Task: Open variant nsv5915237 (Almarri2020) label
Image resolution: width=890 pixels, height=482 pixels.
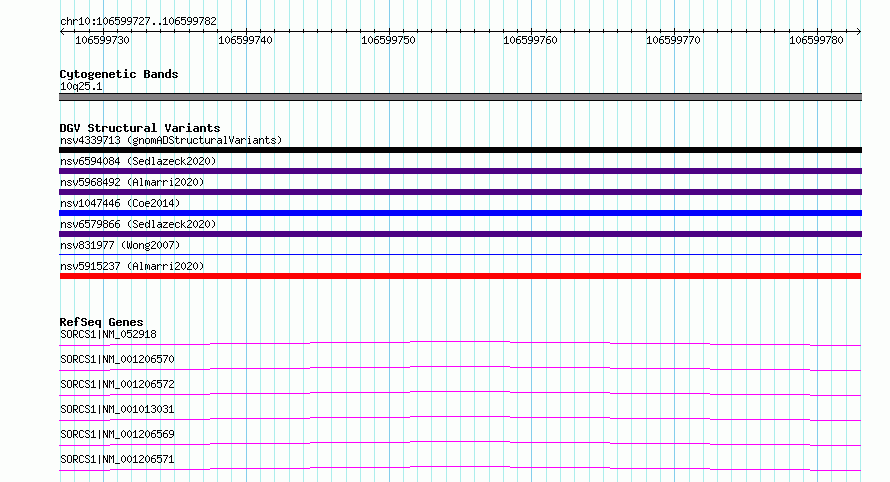Action: [x=132, y=266]
